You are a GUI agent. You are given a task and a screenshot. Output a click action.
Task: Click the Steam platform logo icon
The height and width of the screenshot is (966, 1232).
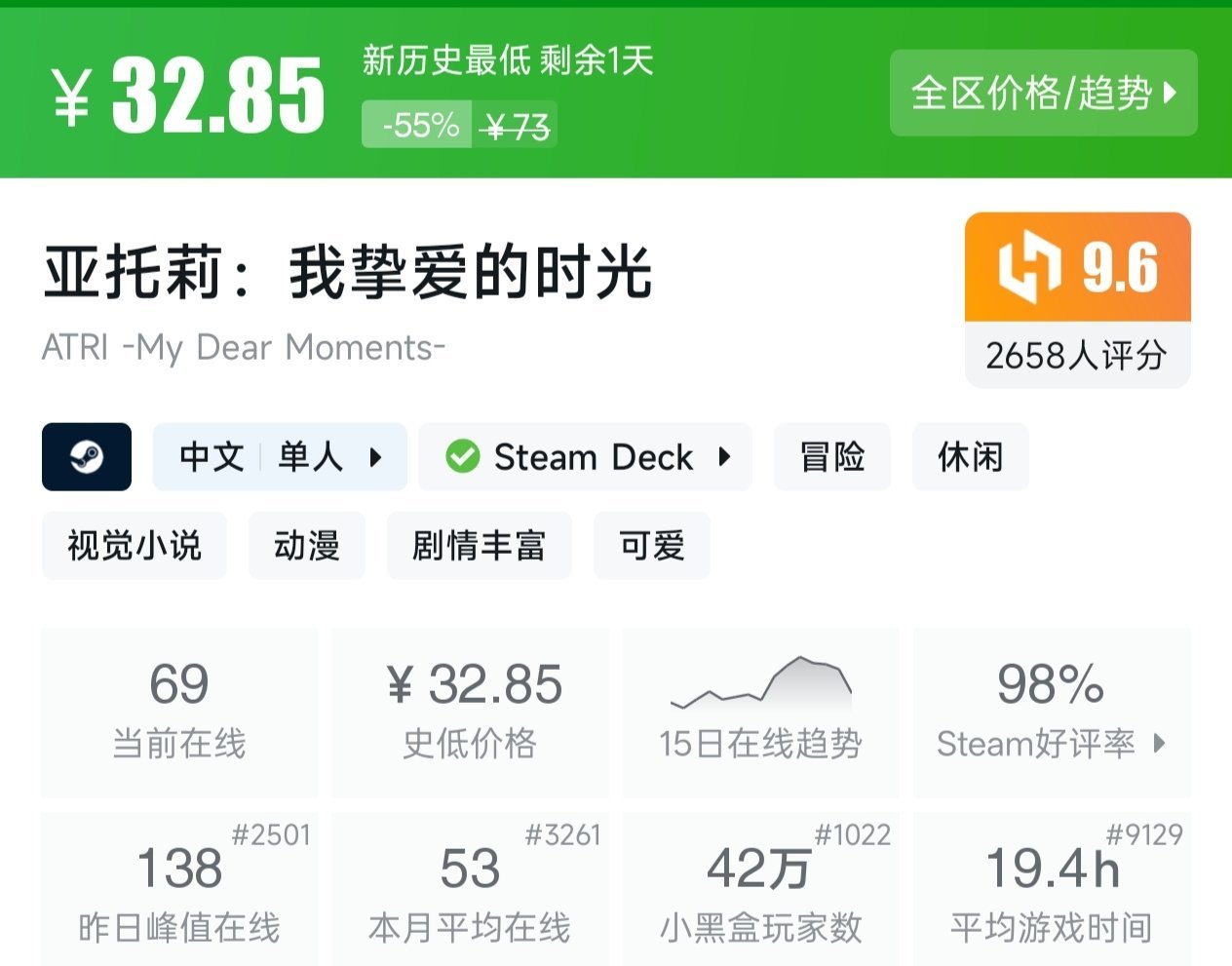pyautogui.click(x=87, y=456)
